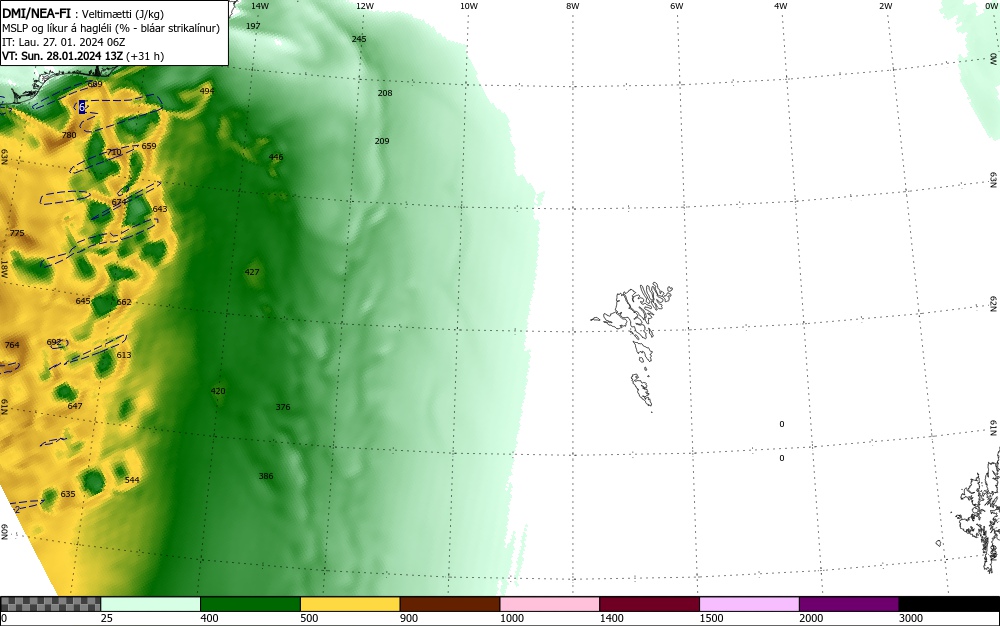Click the "10W" longitude label
1000x626 pixels.
(469, 6)
